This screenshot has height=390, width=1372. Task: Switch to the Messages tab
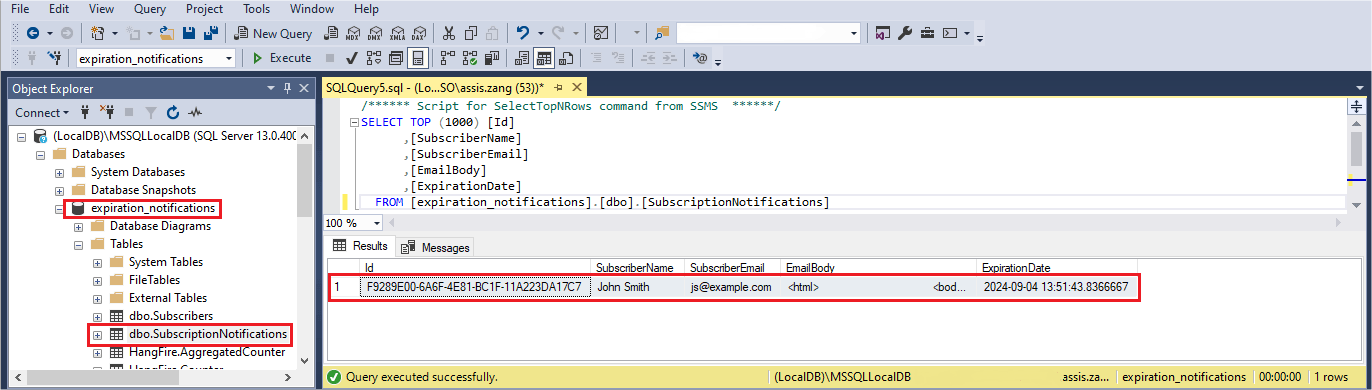[435, 247]
